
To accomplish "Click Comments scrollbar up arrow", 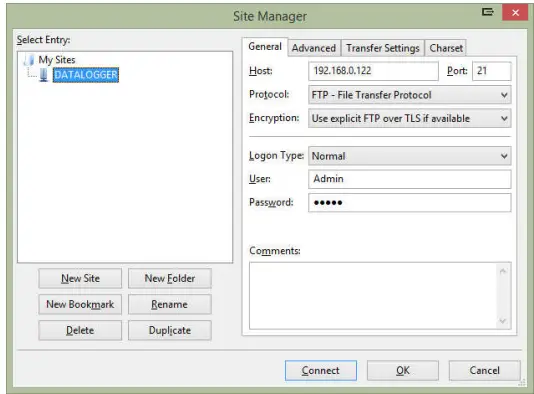I will [503, 271].
